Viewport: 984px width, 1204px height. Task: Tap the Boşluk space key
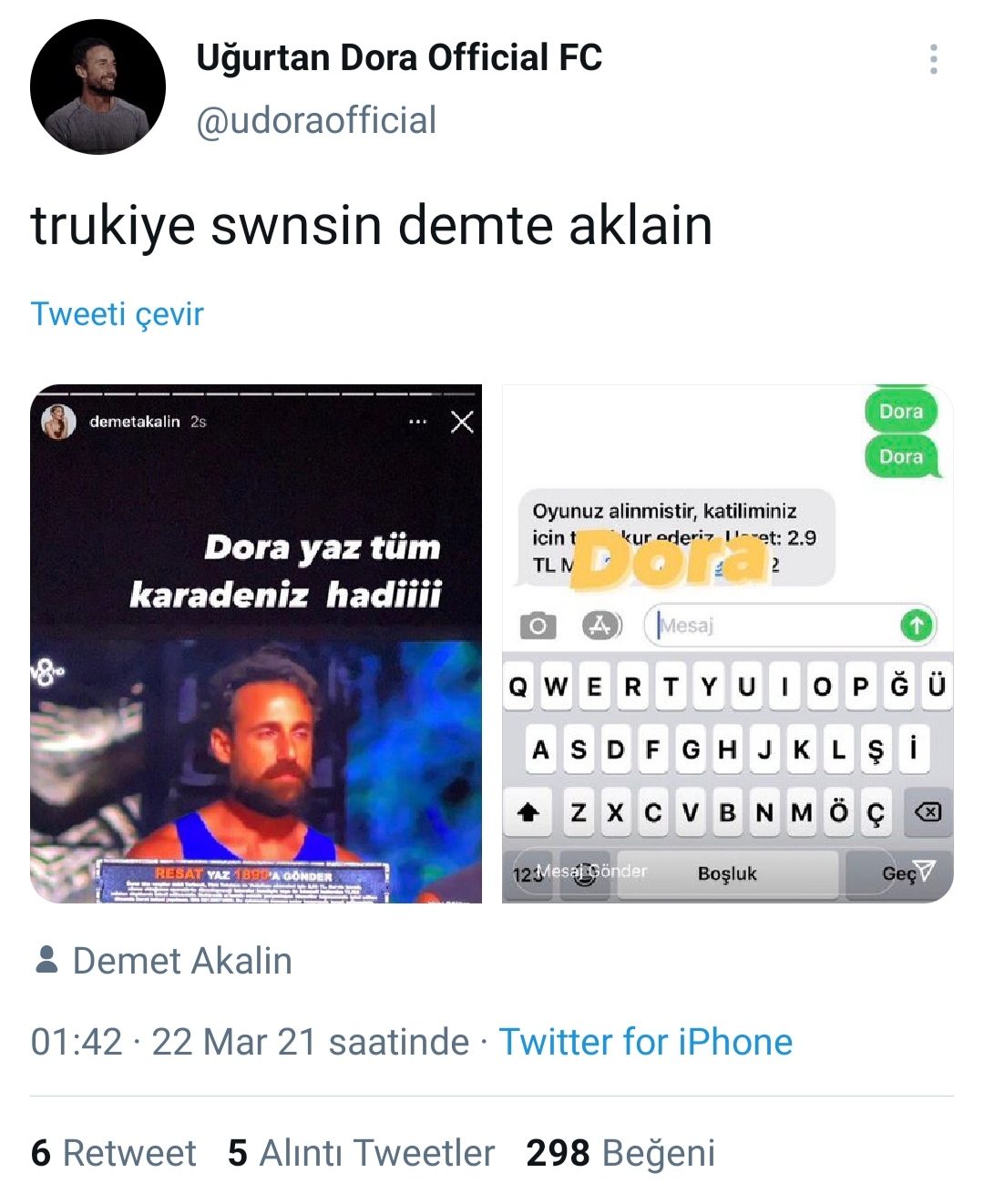coord(727,874)
